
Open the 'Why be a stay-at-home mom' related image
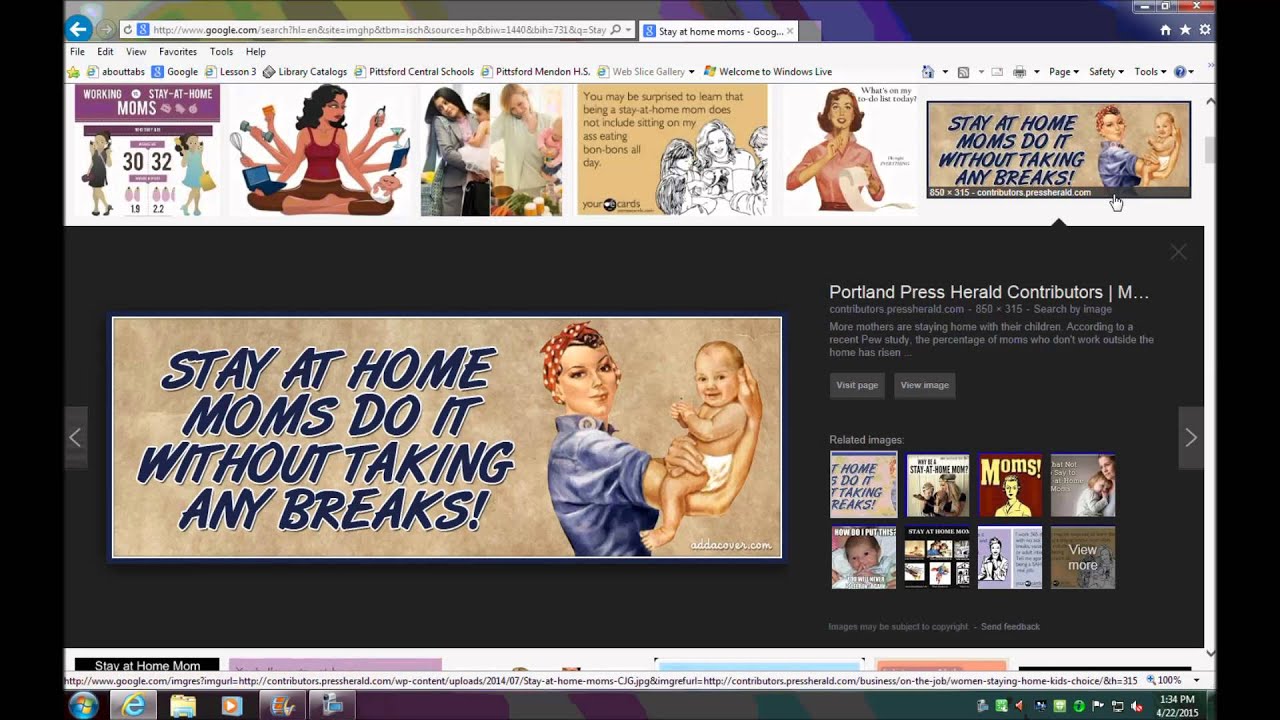[x=937, y=485]
